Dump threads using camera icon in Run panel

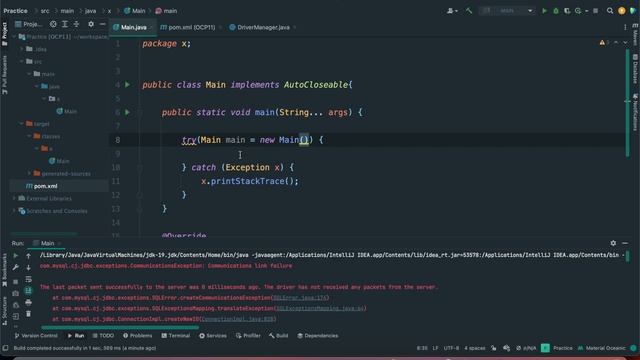(x=16, y=293)
